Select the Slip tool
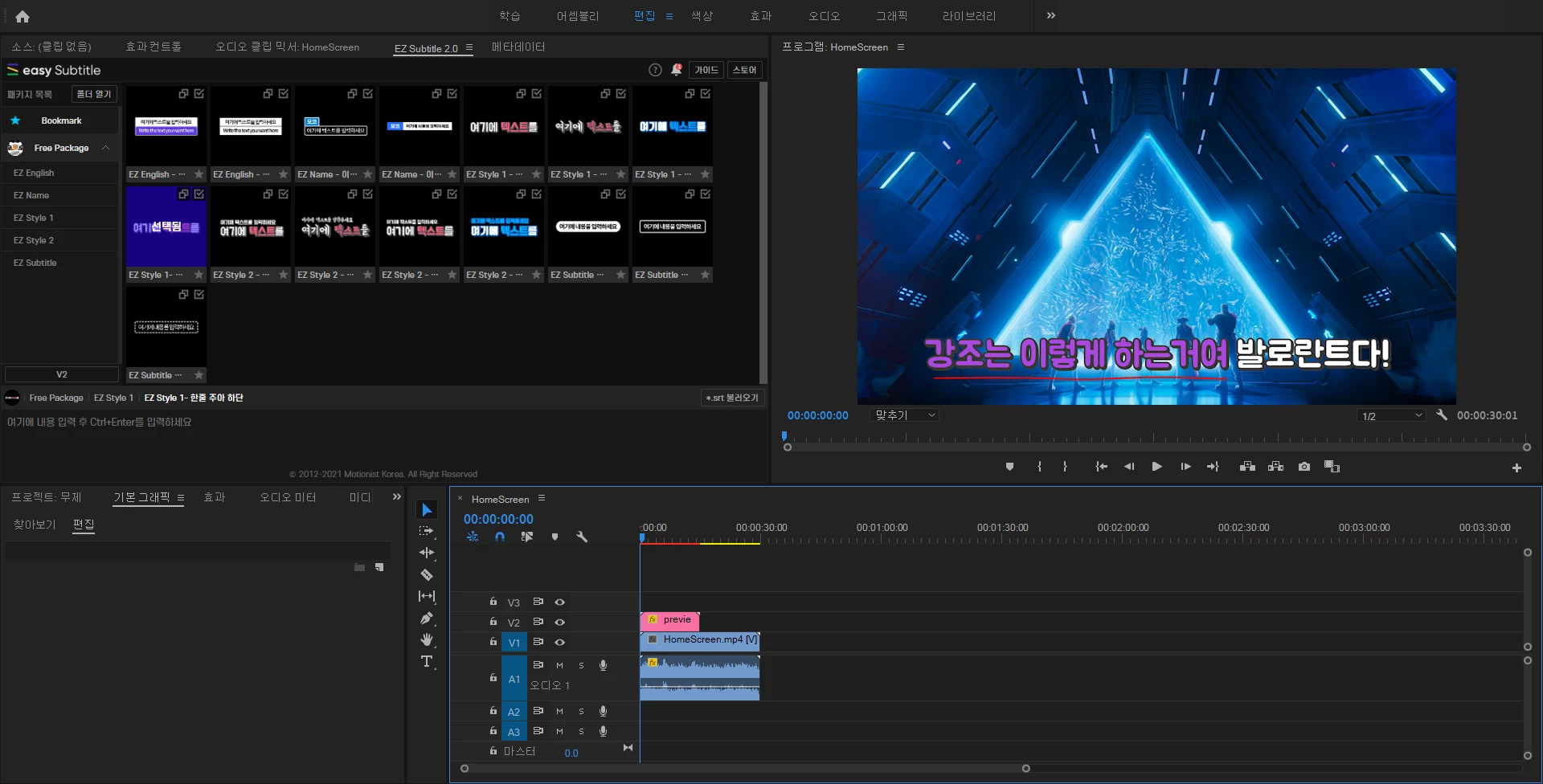Screen dimensions: 1543x784 pyautogui.click(x=427, y=596)
